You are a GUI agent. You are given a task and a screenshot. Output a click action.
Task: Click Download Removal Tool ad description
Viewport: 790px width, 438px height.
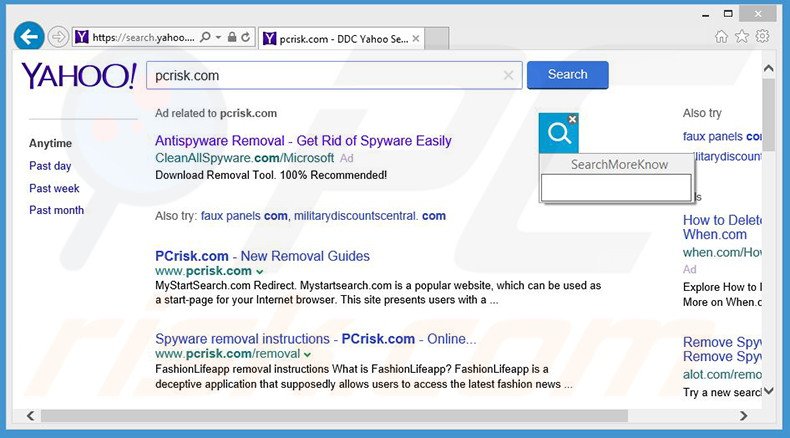(271, 175)
